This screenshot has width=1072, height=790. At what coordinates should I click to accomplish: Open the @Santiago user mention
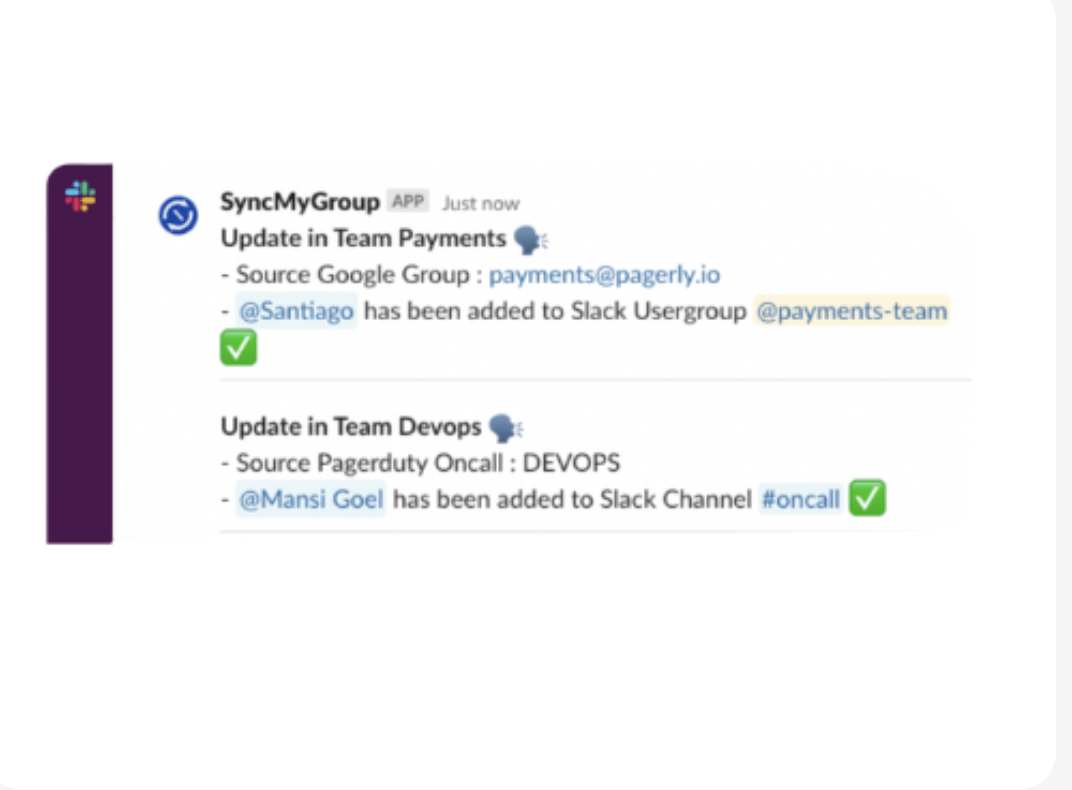[296, 311]
